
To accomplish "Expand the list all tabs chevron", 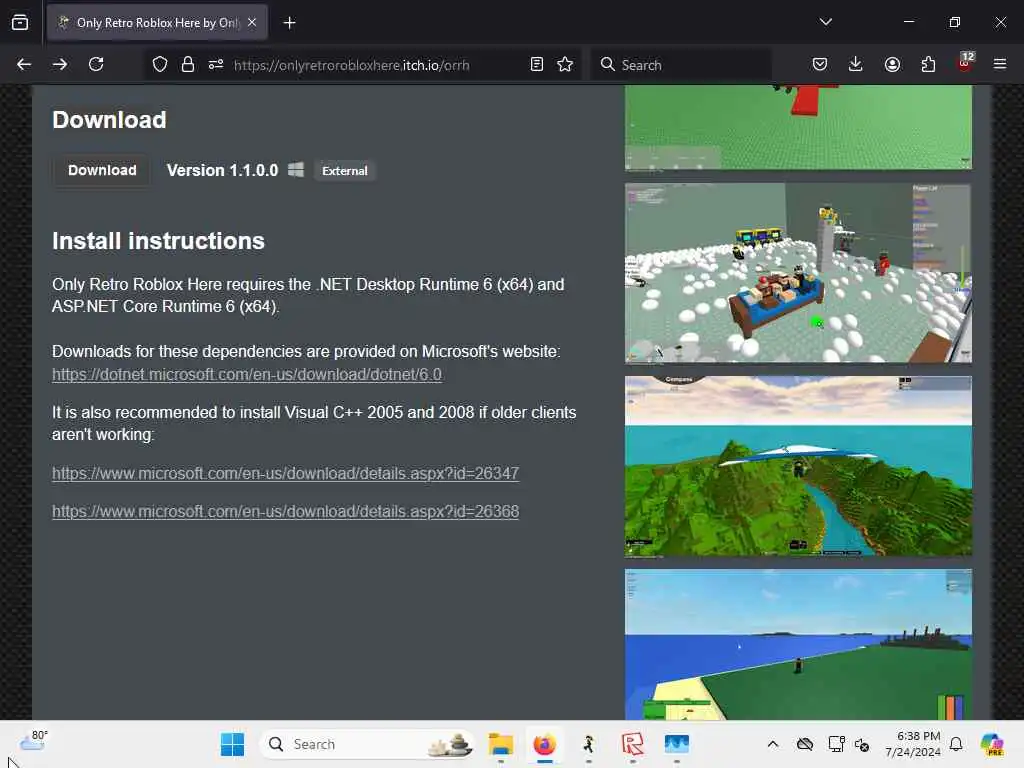I will pyautogui.click(x=825, y=22).
